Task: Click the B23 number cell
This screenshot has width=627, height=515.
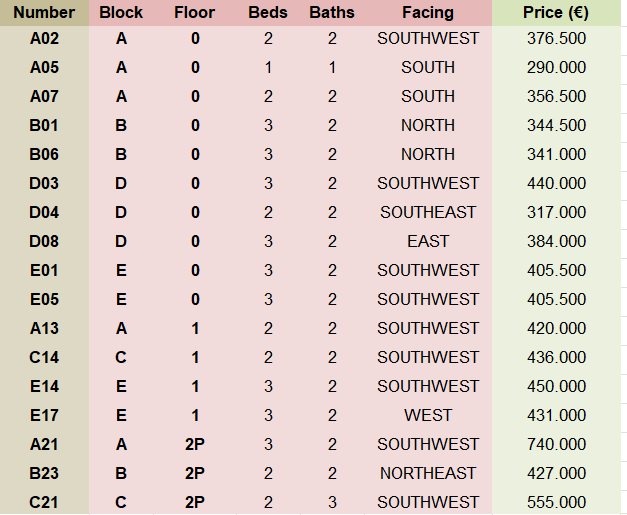Action: [45, 473]
